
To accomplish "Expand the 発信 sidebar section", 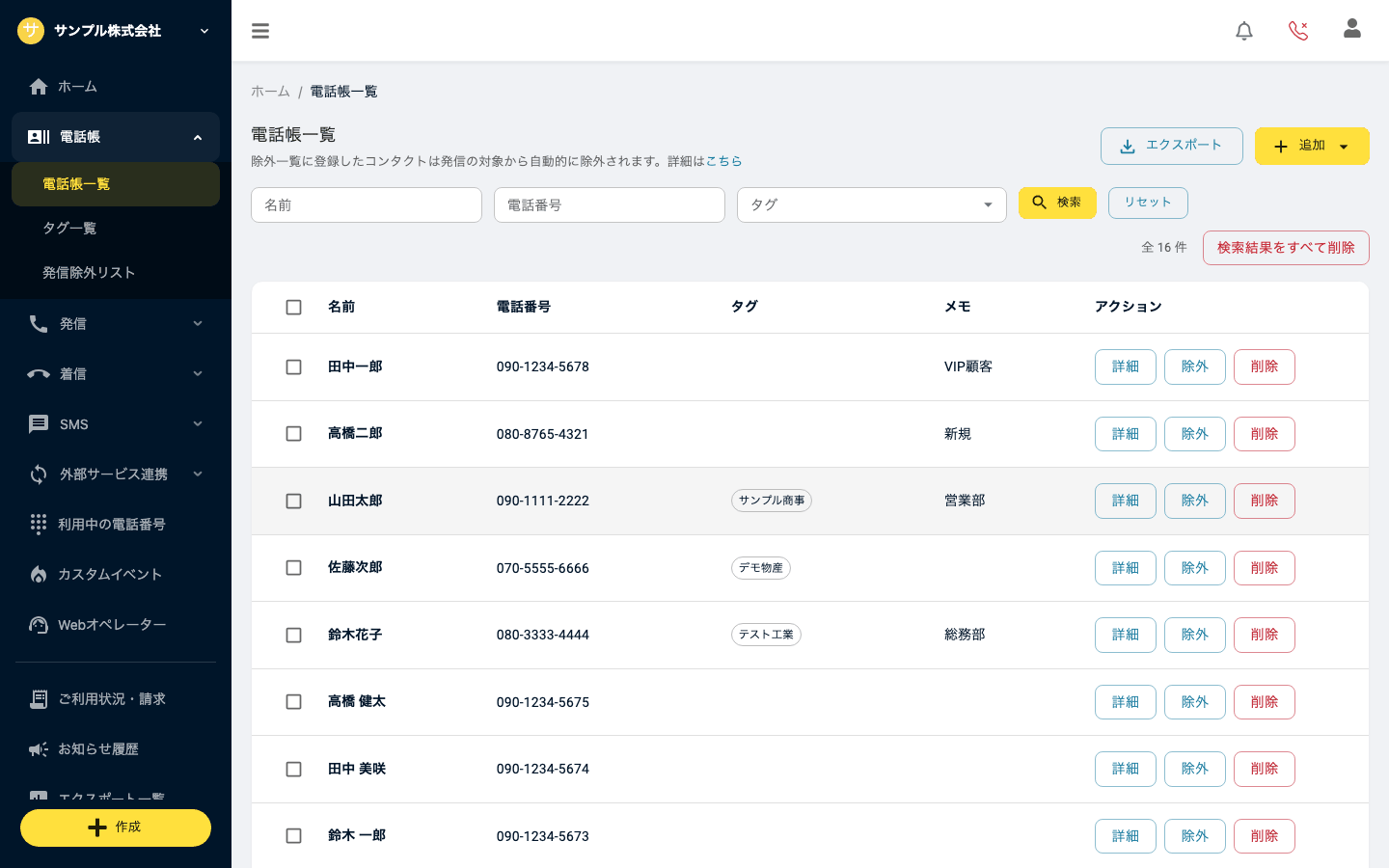I will (x=116, y=324).
